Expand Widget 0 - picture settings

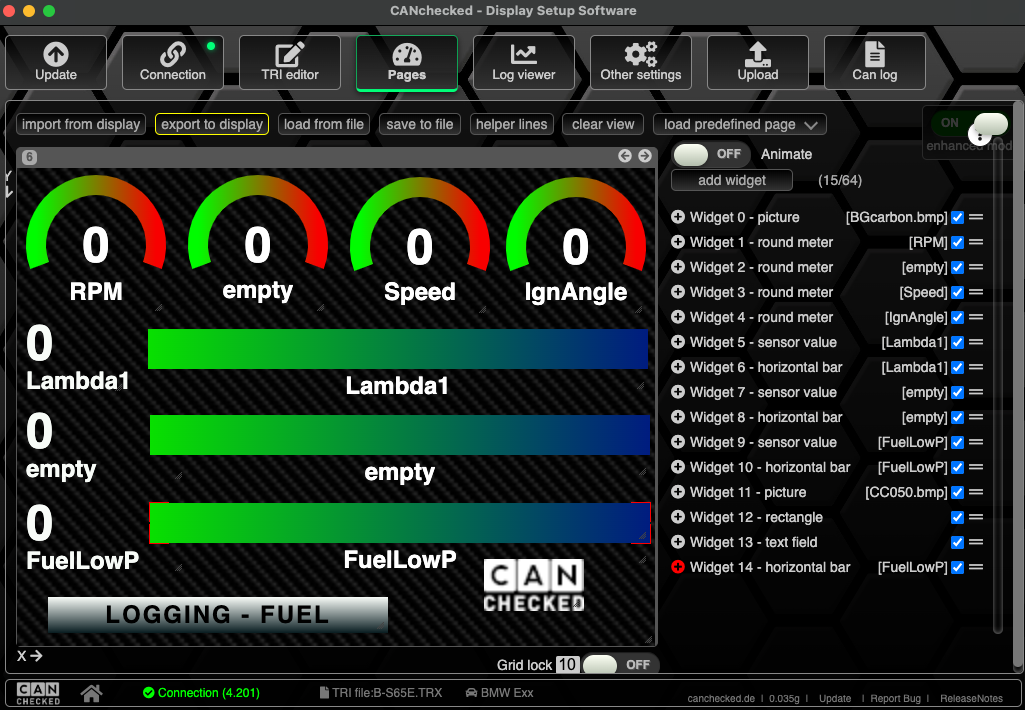tap(678, 216)
